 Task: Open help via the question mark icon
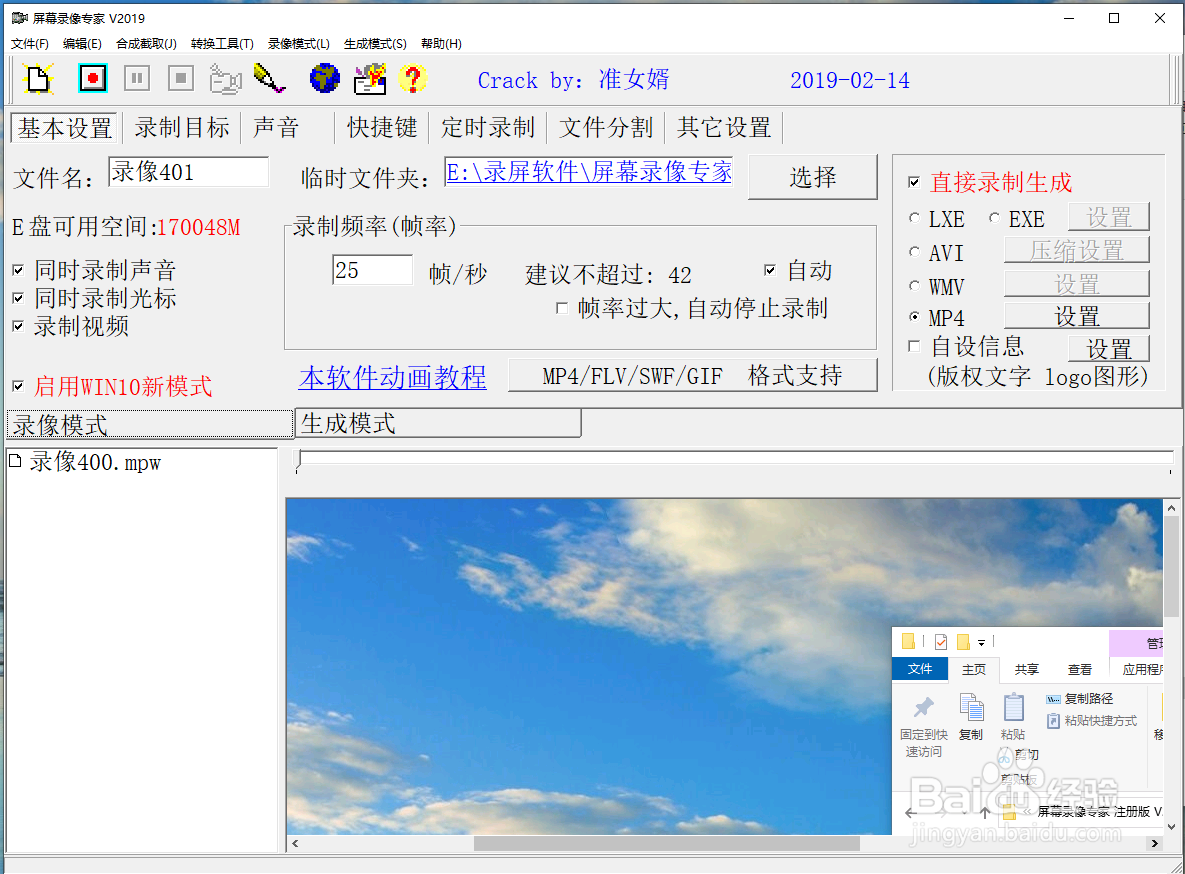413,78
